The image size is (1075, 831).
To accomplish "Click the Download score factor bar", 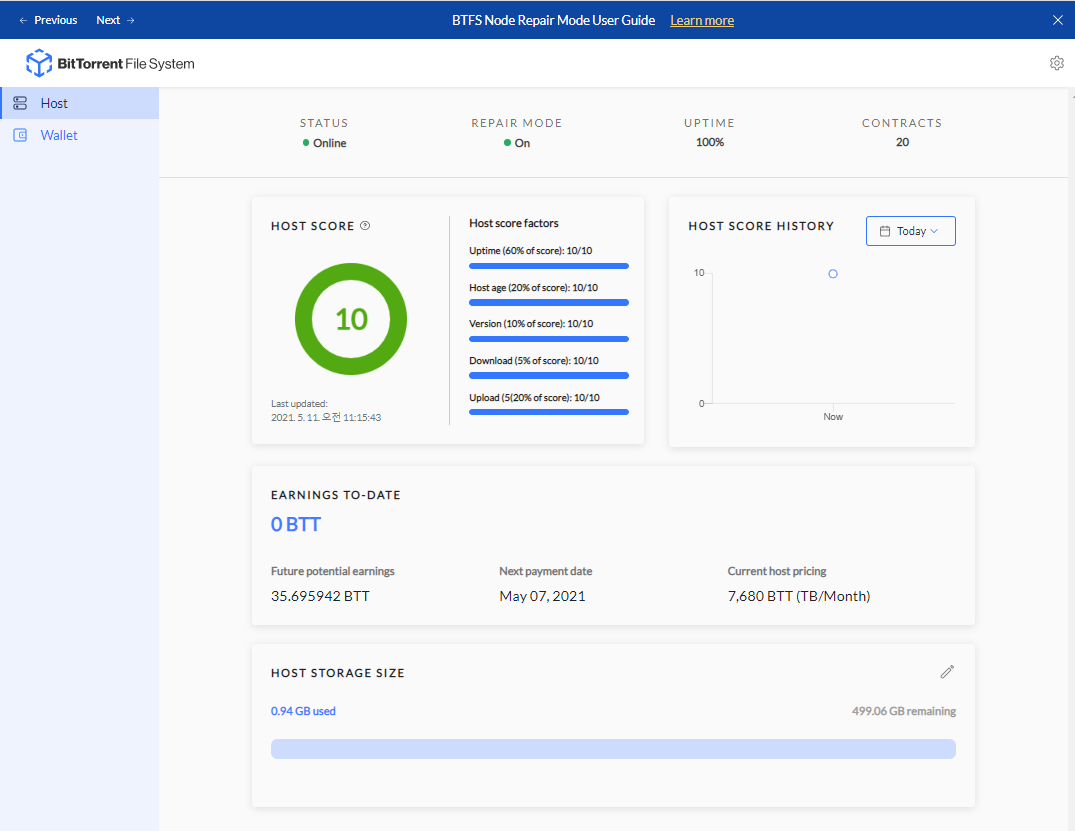I will click(548, 375).
